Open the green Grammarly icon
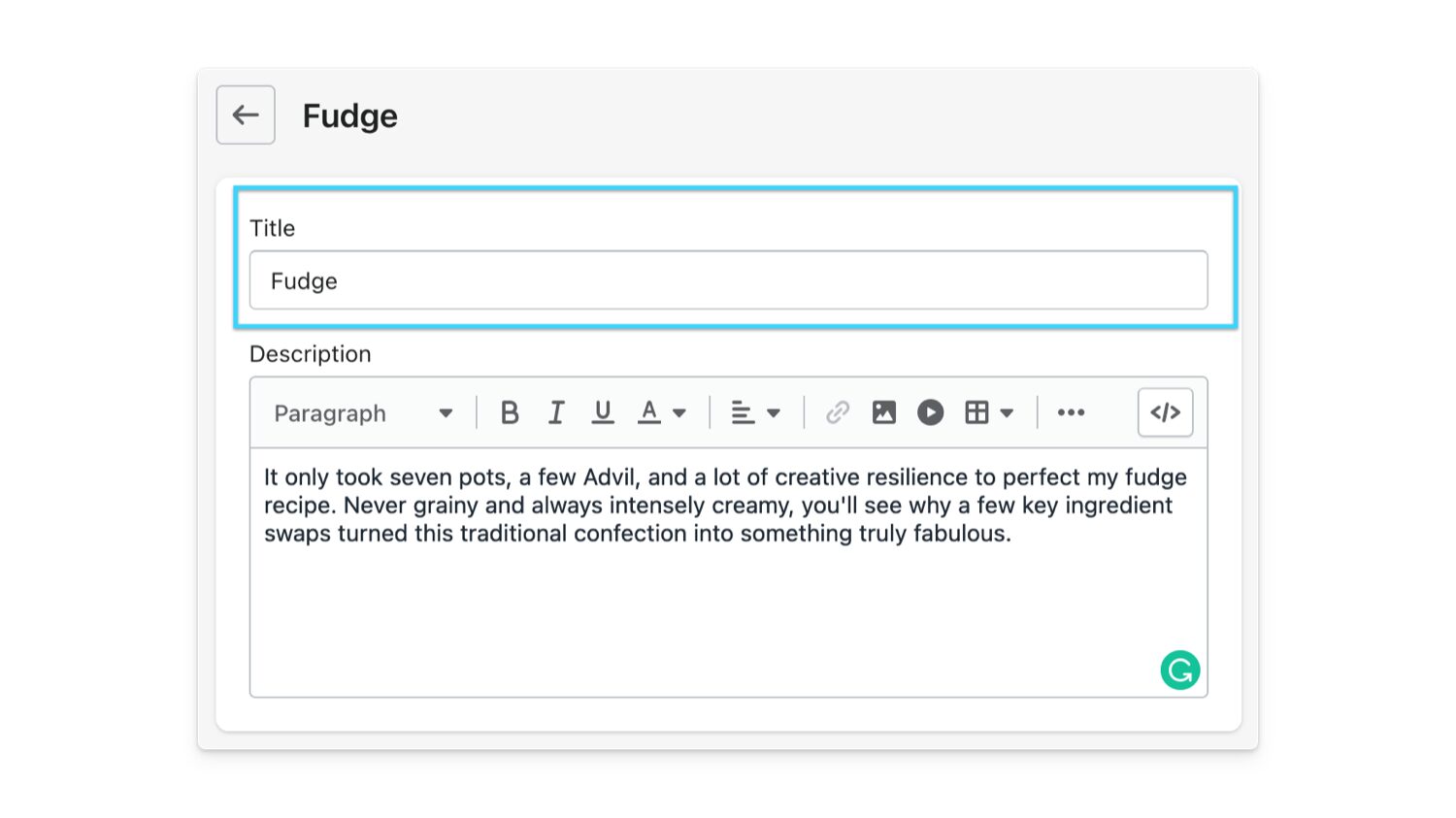 click(1180, 670)
